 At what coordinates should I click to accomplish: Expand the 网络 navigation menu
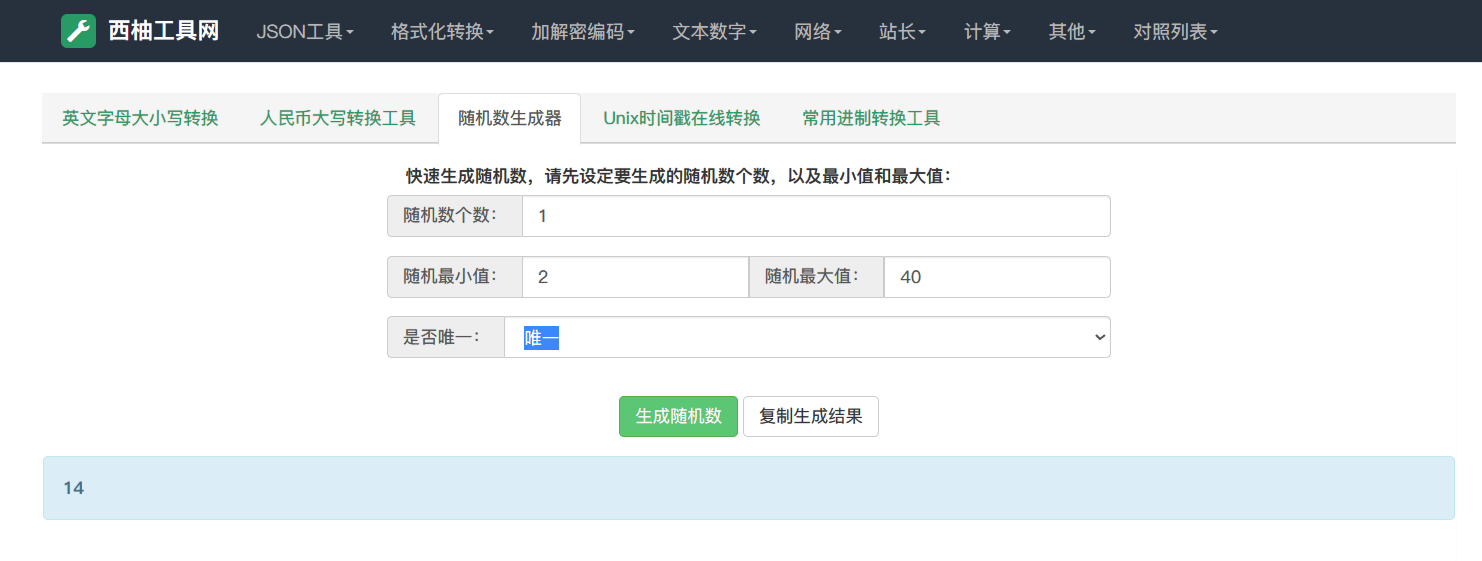(x=818, y=32)
